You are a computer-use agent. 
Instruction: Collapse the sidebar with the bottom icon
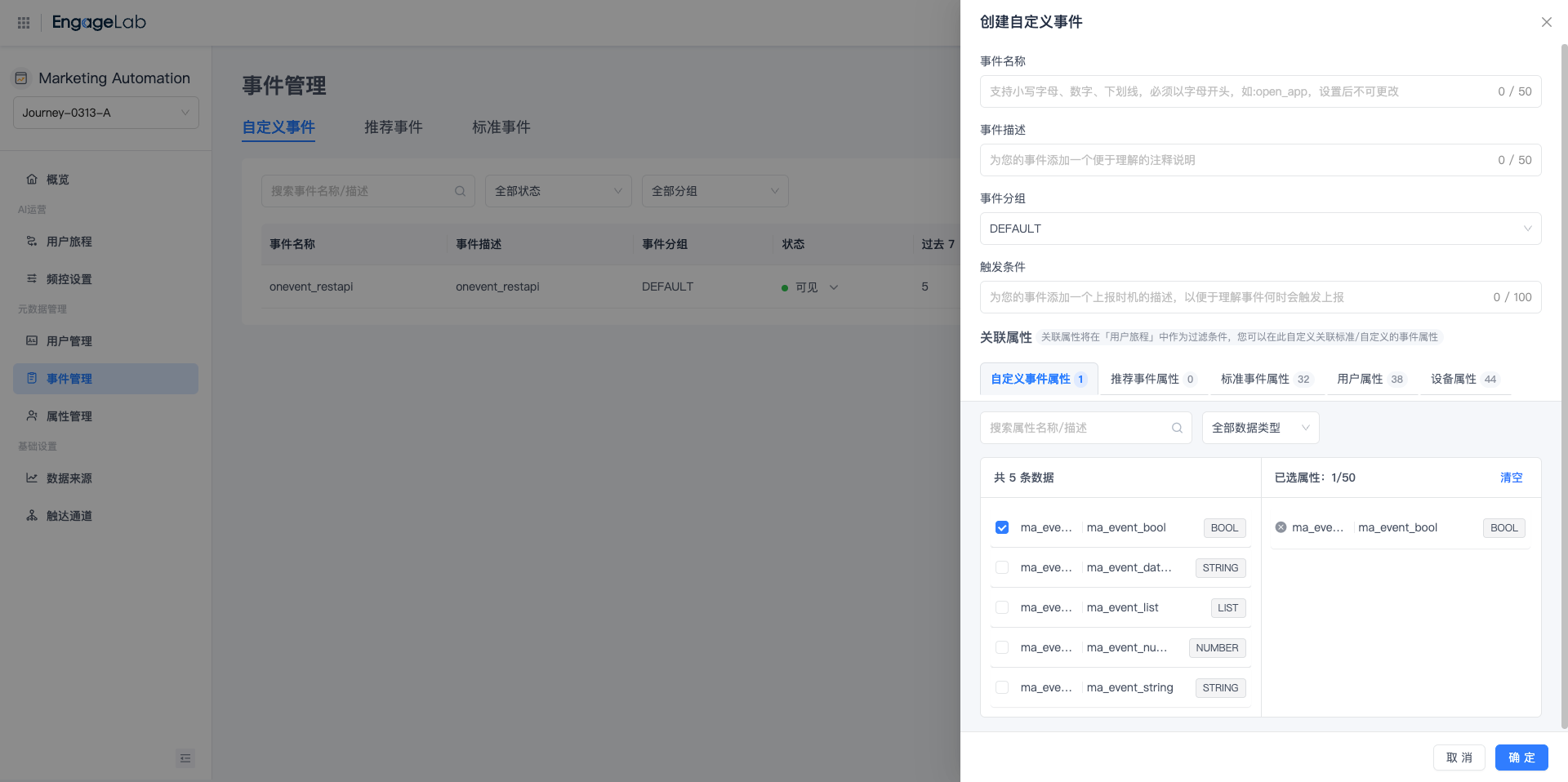tap(185, 758)
